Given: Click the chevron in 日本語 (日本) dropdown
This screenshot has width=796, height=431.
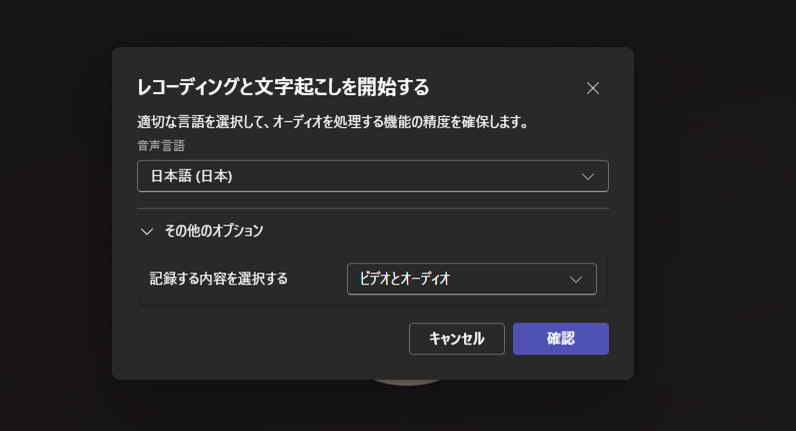Looking at the screenshot, I should pos(588,176).
